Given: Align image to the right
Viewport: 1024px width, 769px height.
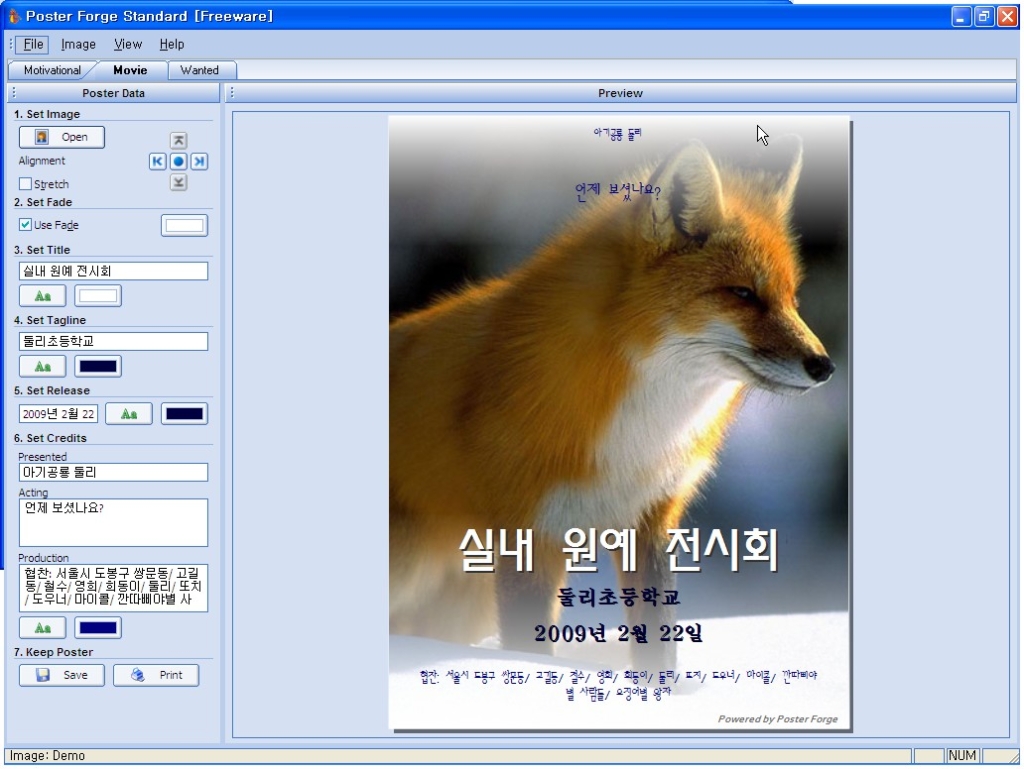Looking at the screenshot, I should (x=199, y=161).
